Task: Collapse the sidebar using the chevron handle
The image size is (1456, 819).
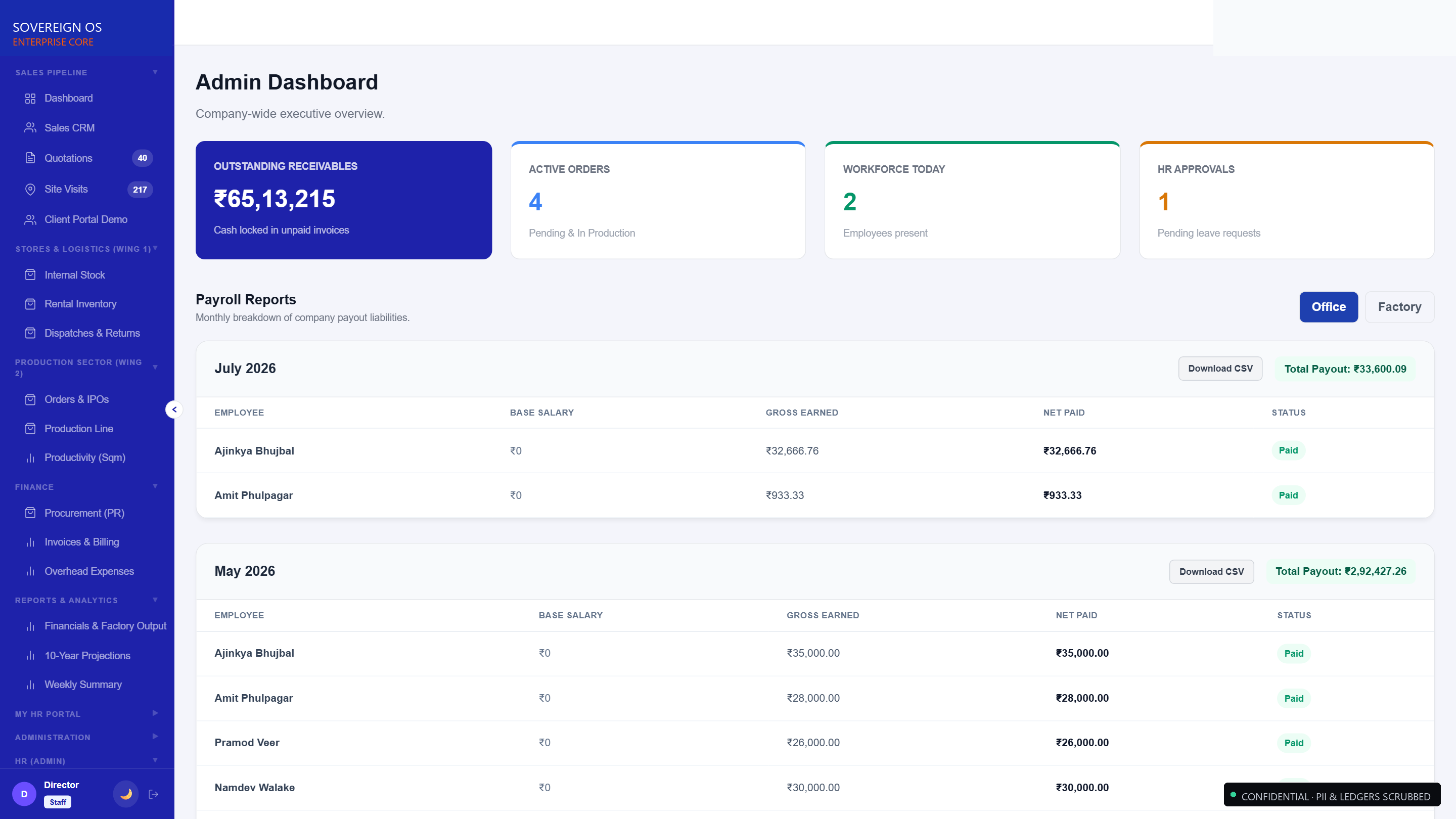Action: [174, 409]
